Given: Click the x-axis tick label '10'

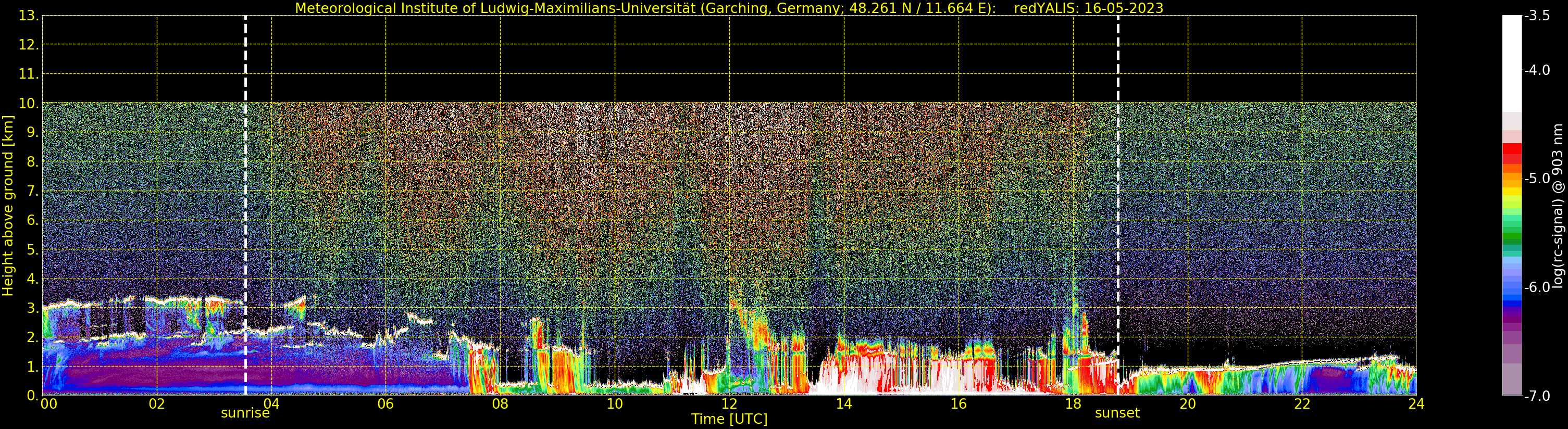Looking at the screenshot, I should coord(615,404).
